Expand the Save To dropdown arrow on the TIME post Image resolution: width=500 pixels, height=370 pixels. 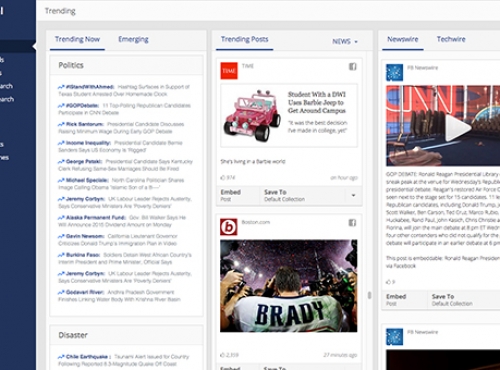click(353, 195)
